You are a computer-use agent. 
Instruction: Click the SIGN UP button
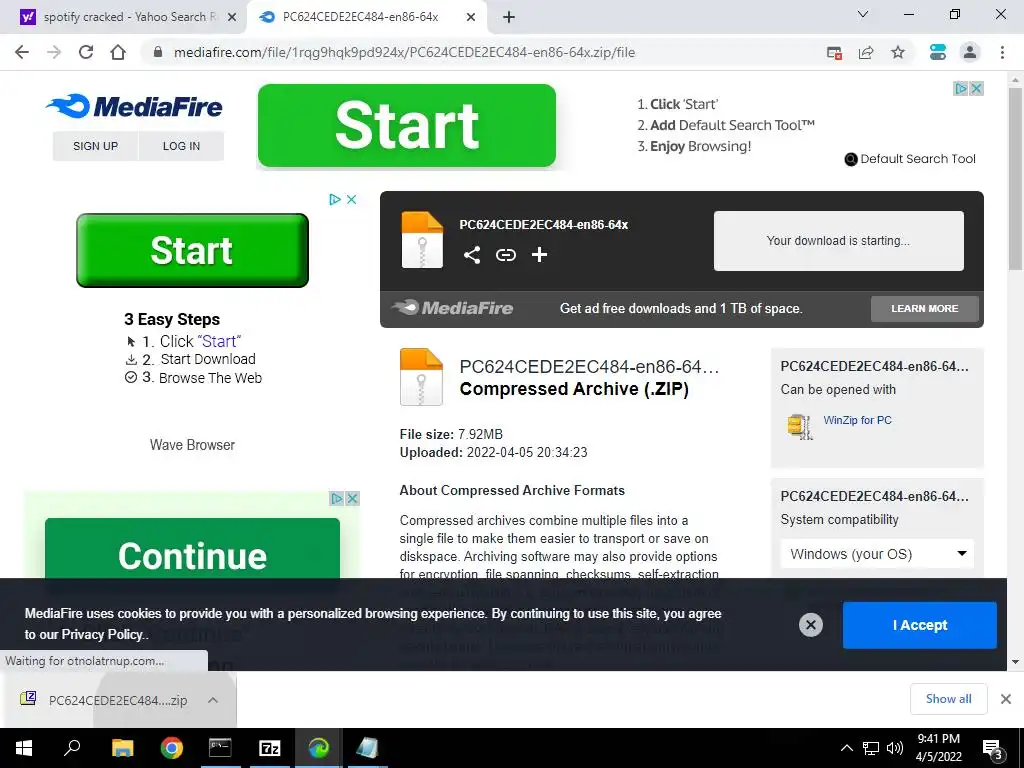click(95, 146)
